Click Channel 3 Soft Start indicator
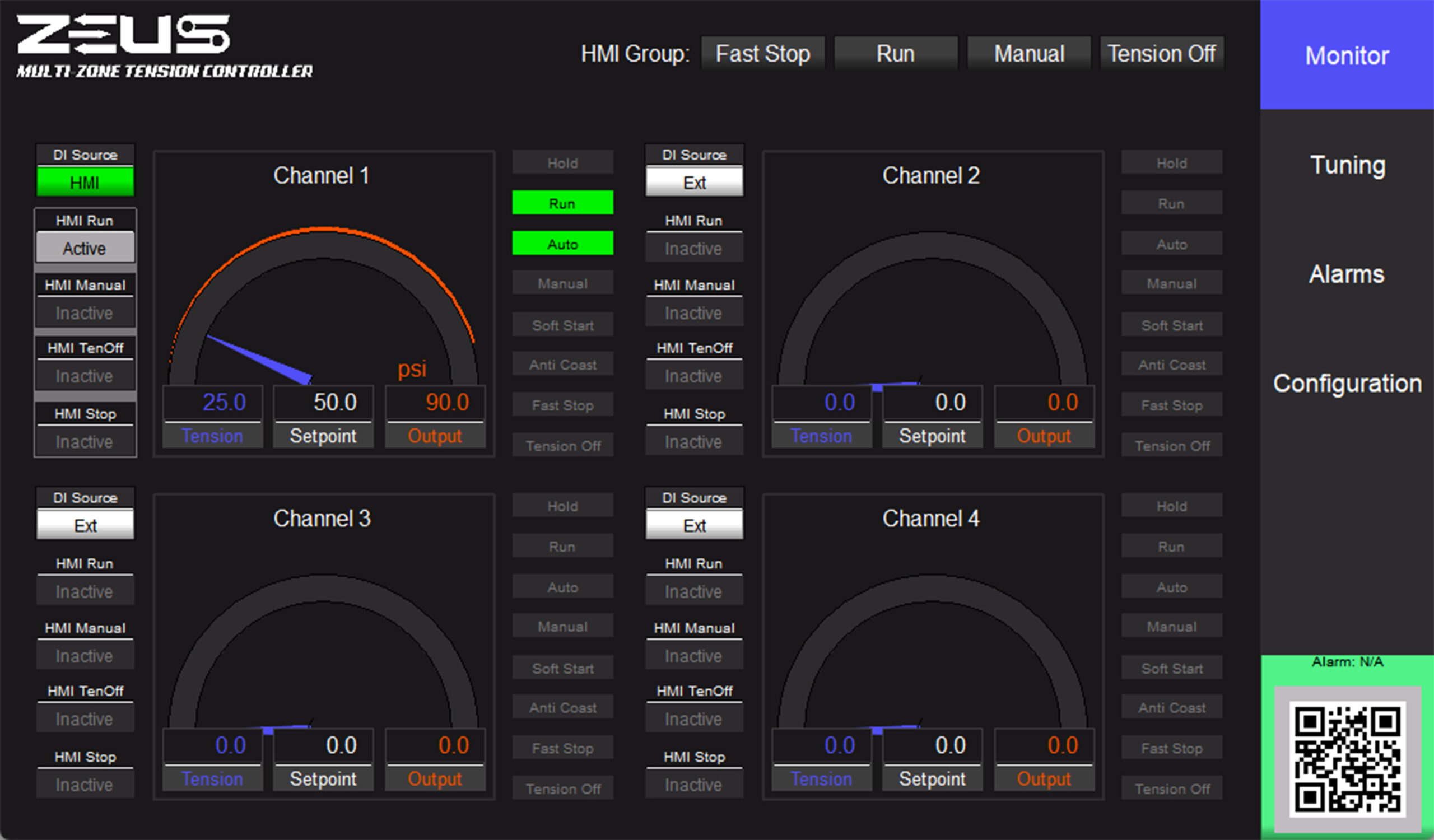Image resolution: width=1434 pixels, height=840 pixels. coord(563,668)
